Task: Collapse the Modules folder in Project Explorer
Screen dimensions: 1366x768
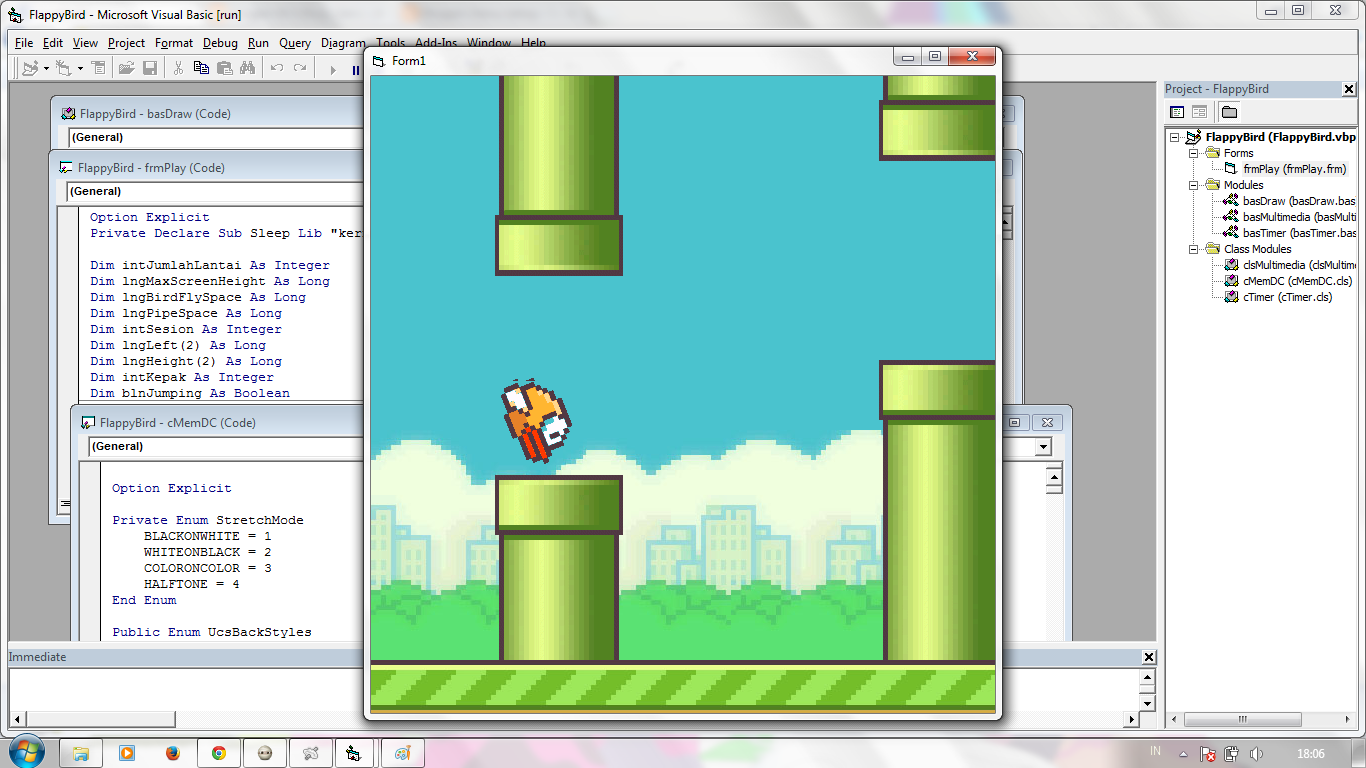Action: click(1195, 185)
